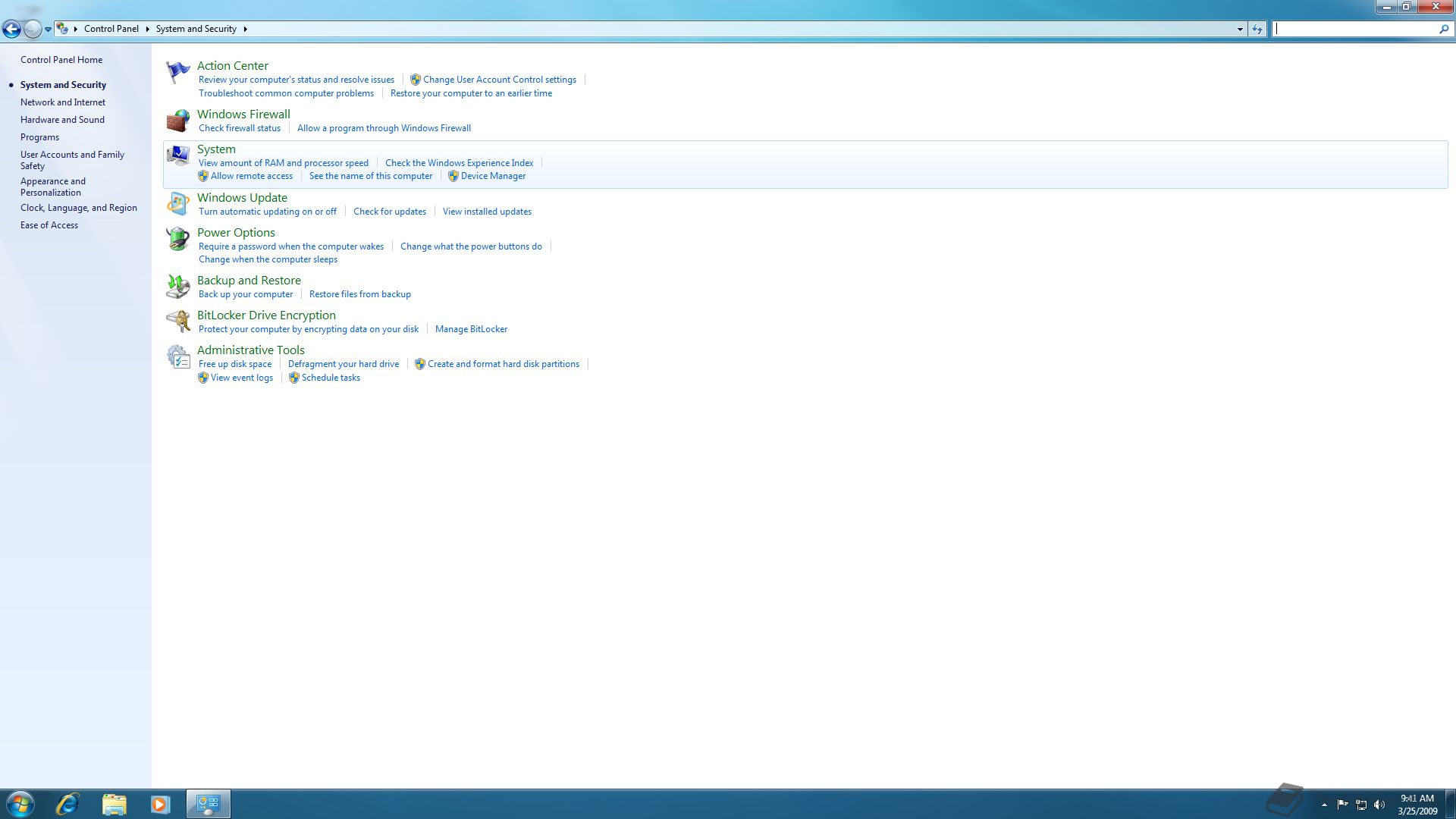Image resolution: width=1456 pixels, height=819 pixels.
Task: Select Hardware and Sound category
Action: pos(62,120)
